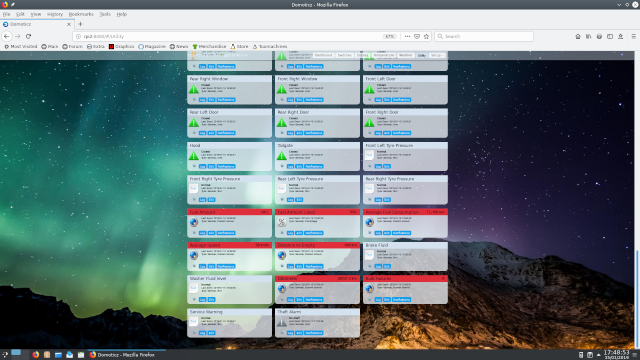This screenshot has width=640, height=360.
Task: Open the Bookmarks menu in the menu bar
Action: point(81,14)
